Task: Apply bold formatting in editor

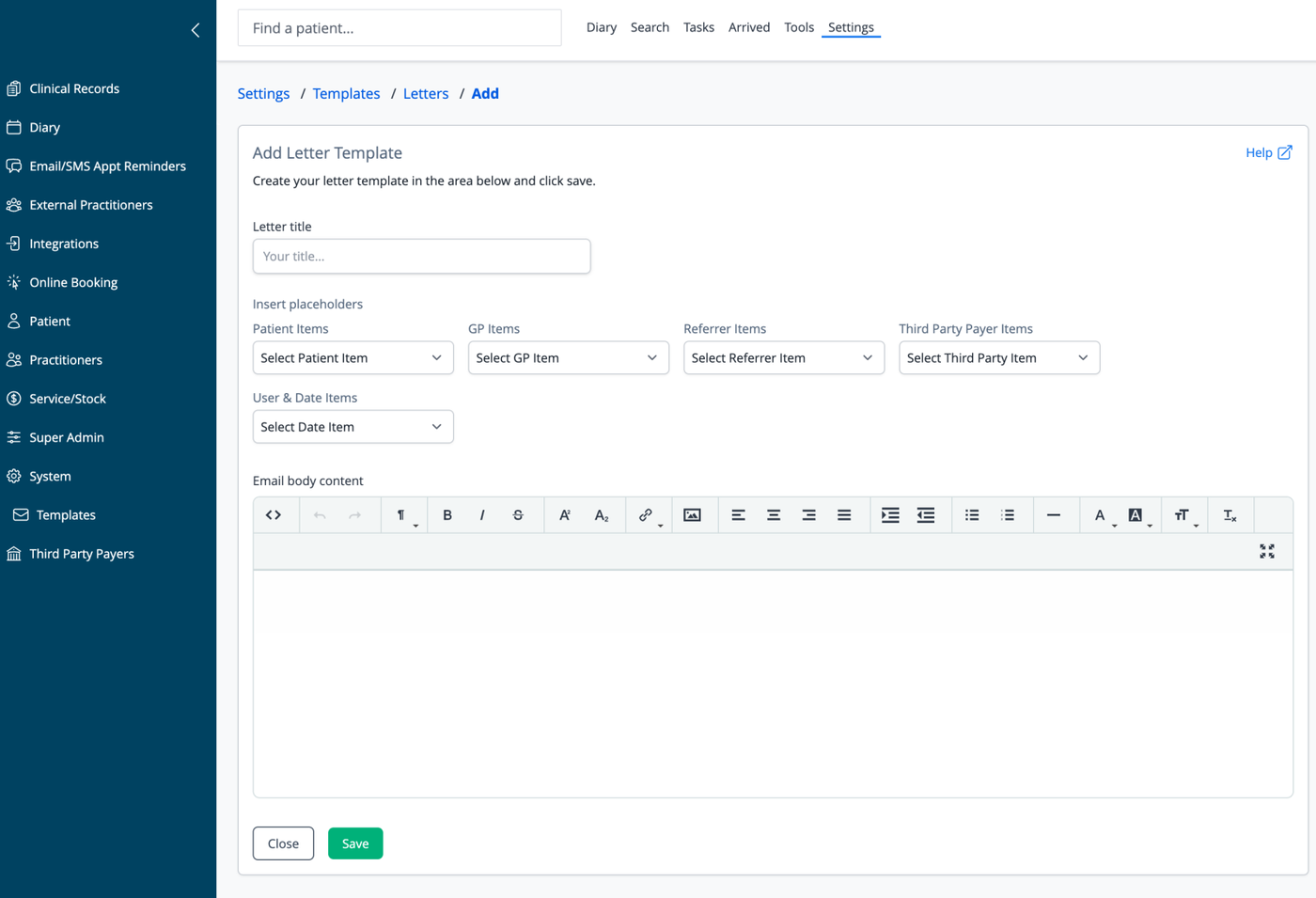Action: click(447, 515)
